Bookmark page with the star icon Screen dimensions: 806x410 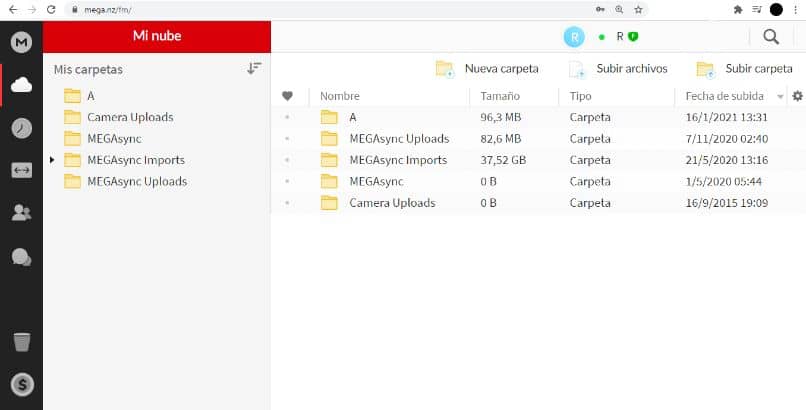[638, 10]
